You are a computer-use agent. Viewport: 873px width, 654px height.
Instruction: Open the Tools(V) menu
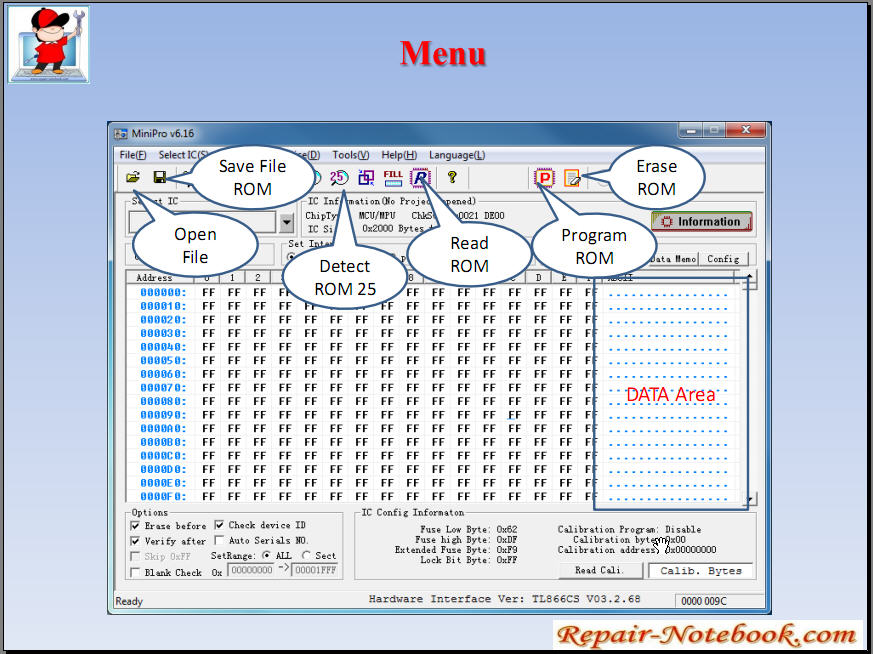click(x=351, y=155)
